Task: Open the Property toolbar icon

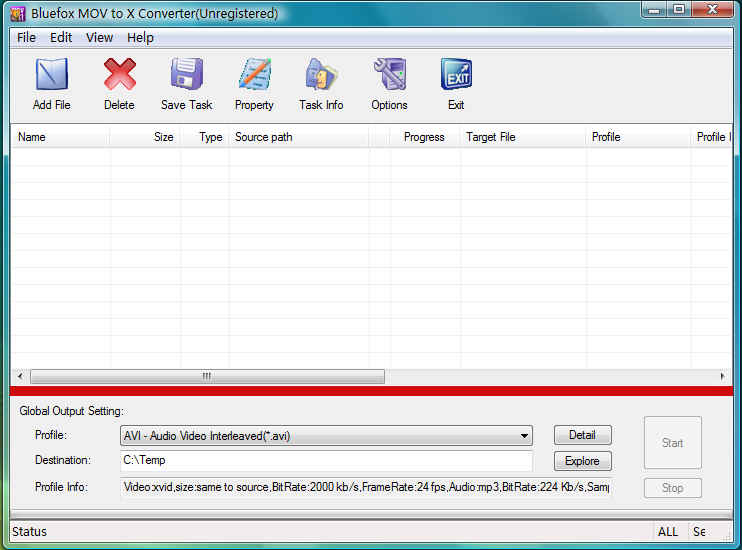Action: [255, 74]
